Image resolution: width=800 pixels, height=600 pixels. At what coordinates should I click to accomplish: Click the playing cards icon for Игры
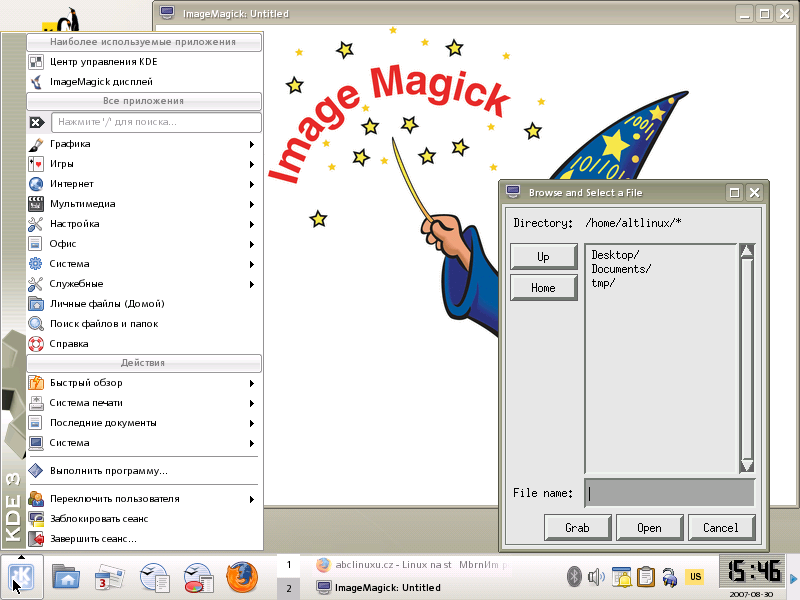[36, 164]
